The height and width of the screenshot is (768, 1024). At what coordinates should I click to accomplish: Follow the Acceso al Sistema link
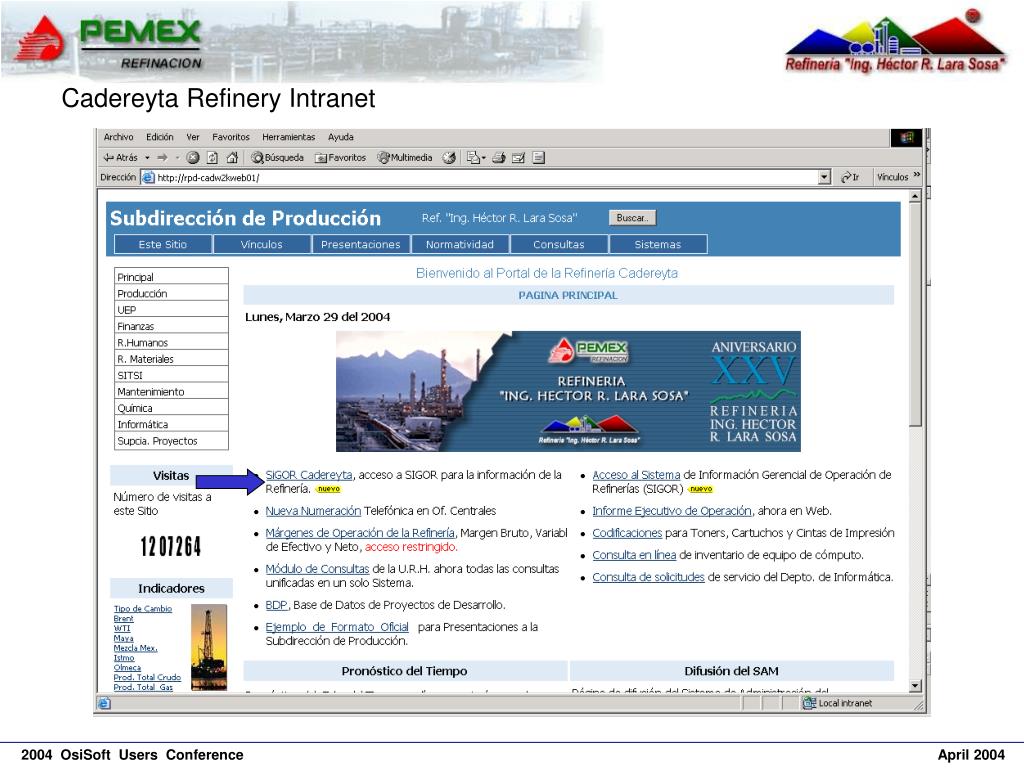coord(636,475)
